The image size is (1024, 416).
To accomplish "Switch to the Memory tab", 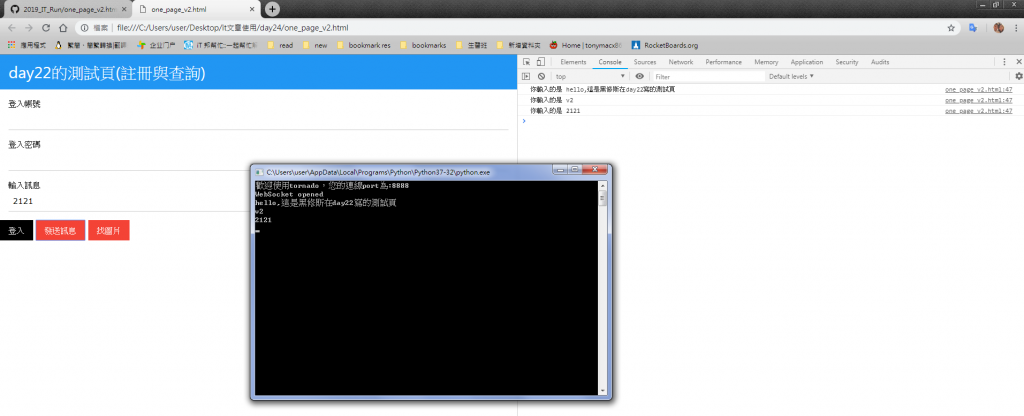I will point(766,62).
